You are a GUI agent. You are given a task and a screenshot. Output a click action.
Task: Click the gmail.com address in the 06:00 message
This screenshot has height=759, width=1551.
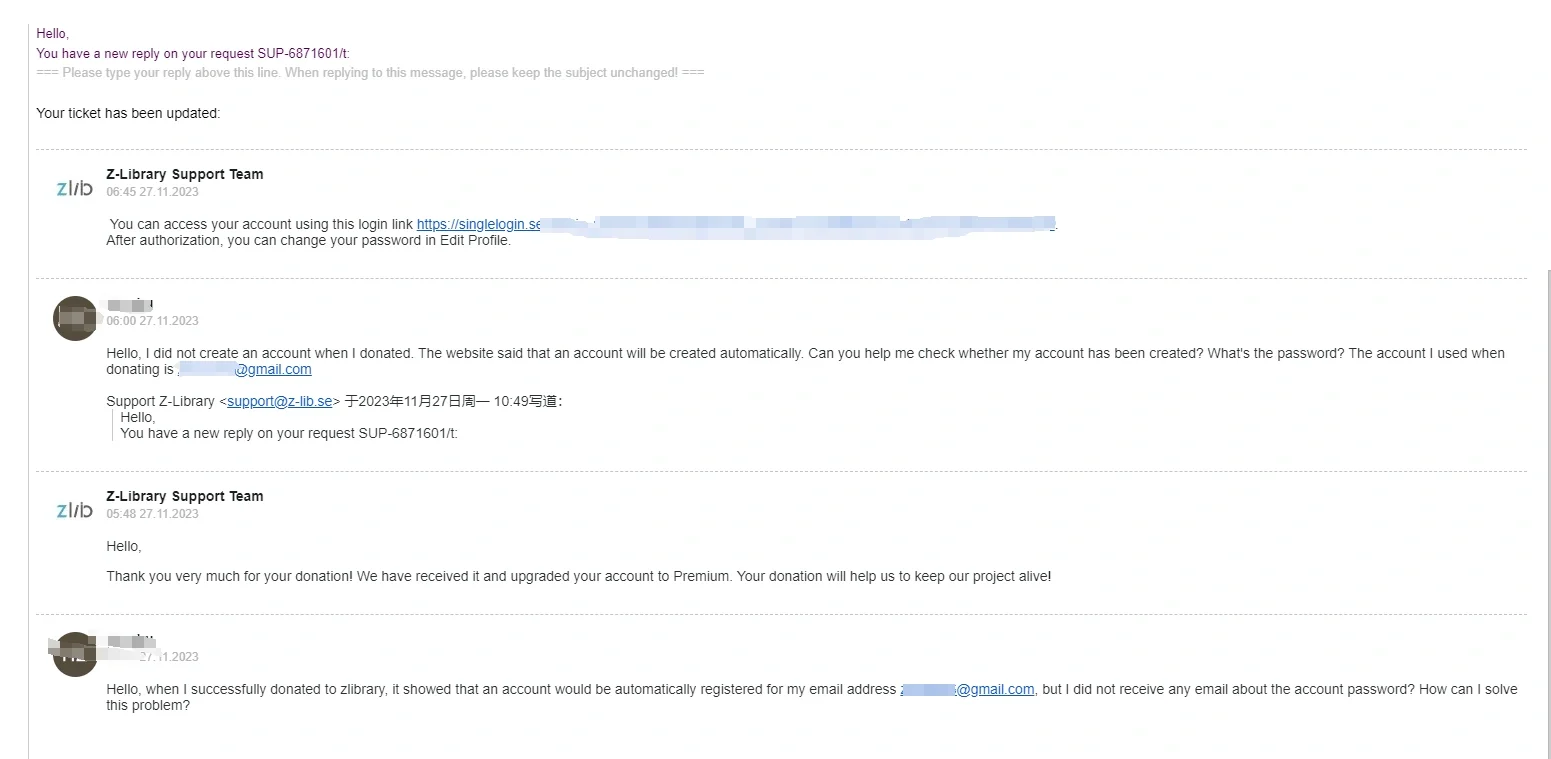coord(245,369)
